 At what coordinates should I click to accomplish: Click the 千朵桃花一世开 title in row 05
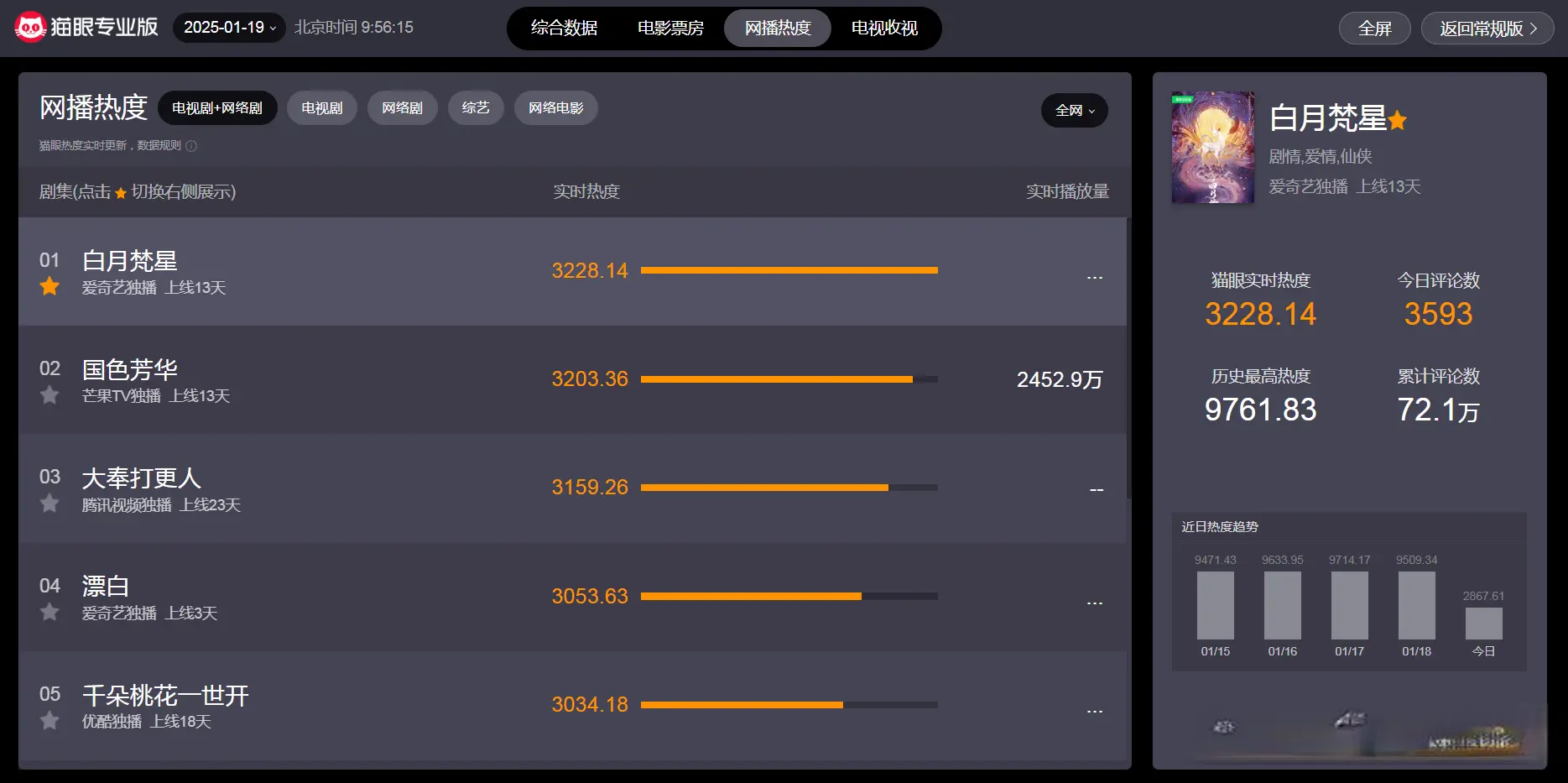tap(165, 695)
